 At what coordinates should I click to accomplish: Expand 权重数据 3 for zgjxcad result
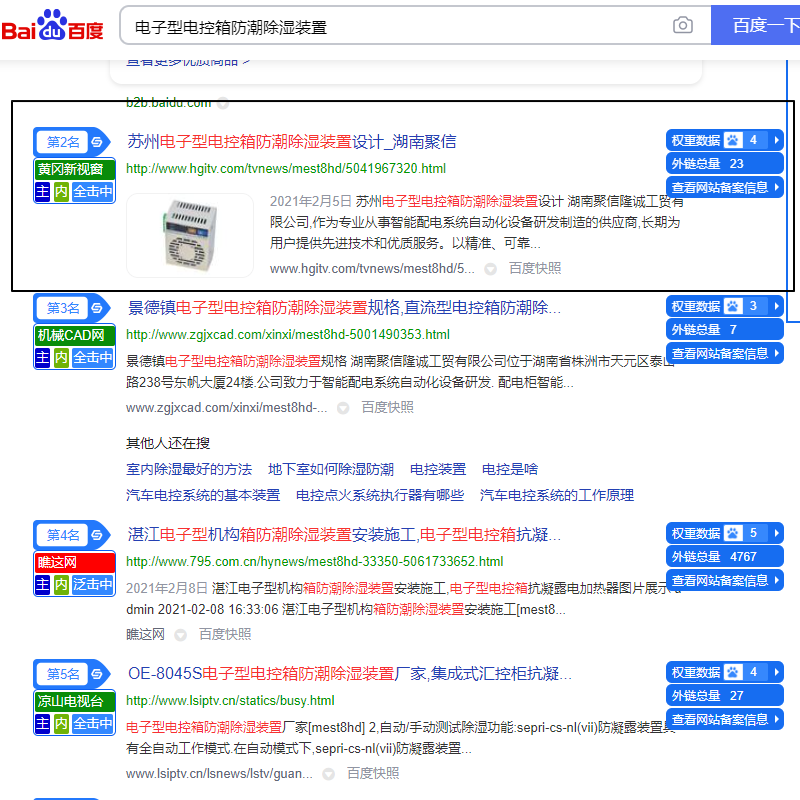[x=724, y=306]
